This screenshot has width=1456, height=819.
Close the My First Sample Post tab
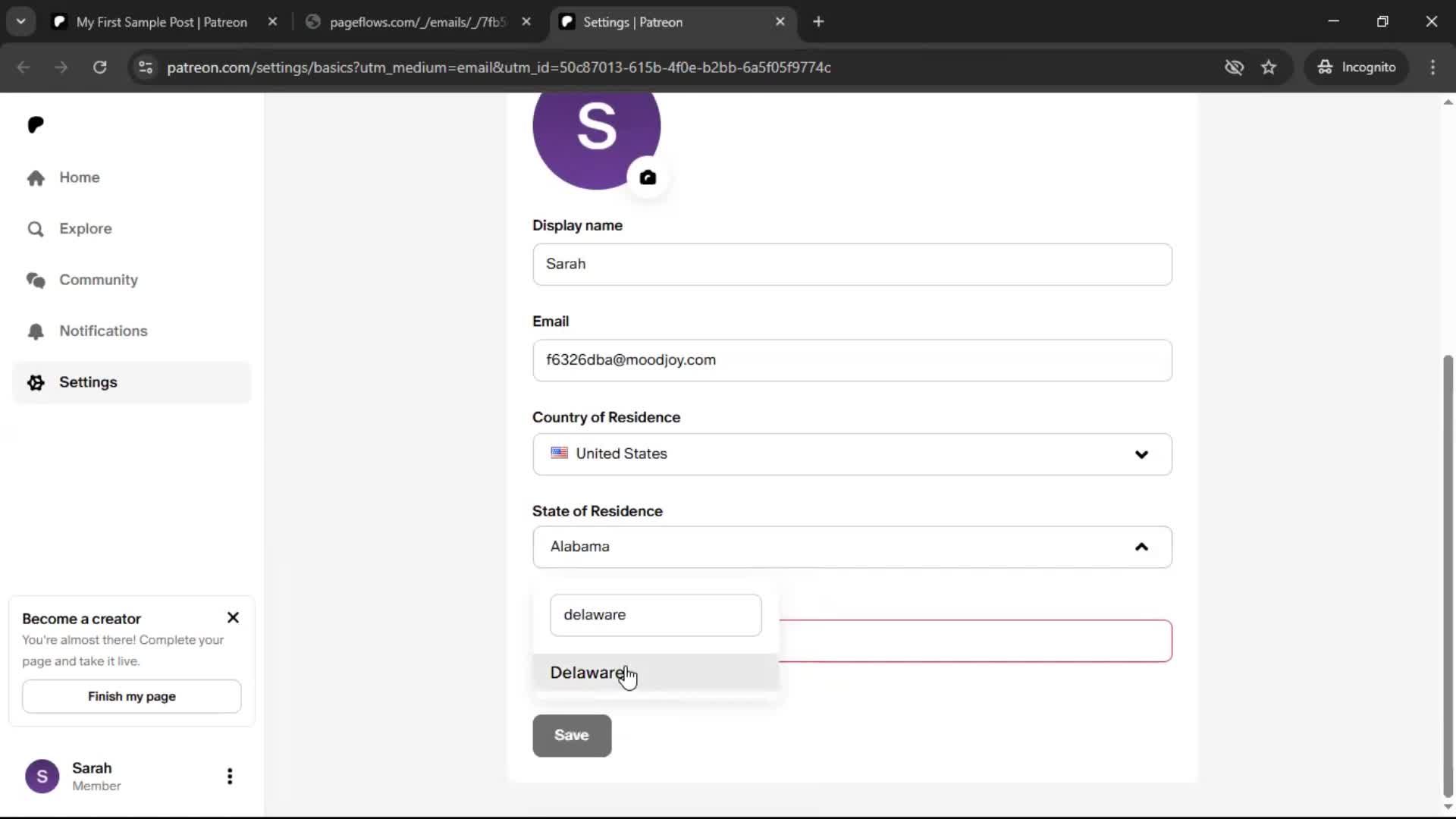pos(272,22)
